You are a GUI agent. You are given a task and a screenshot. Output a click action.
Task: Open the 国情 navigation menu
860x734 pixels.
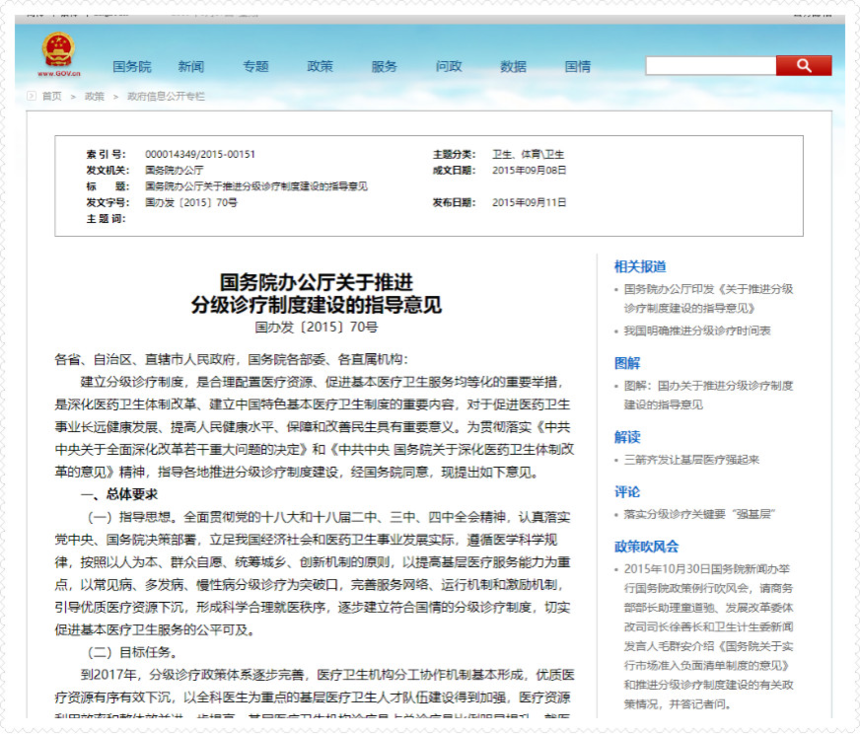click(578, 67)
